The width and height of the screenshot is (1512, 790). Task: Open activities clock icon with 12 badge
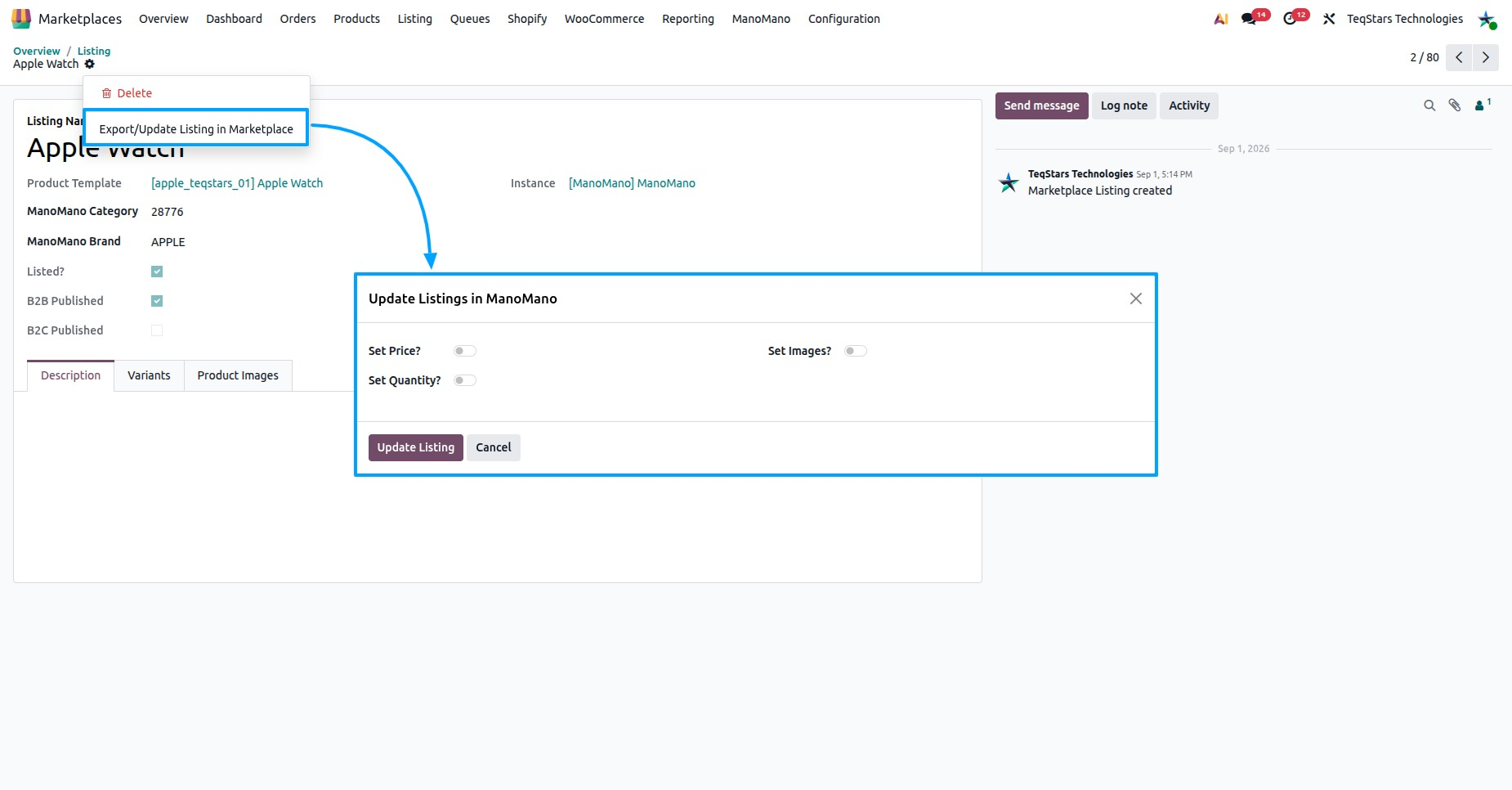pos(1291,19)
